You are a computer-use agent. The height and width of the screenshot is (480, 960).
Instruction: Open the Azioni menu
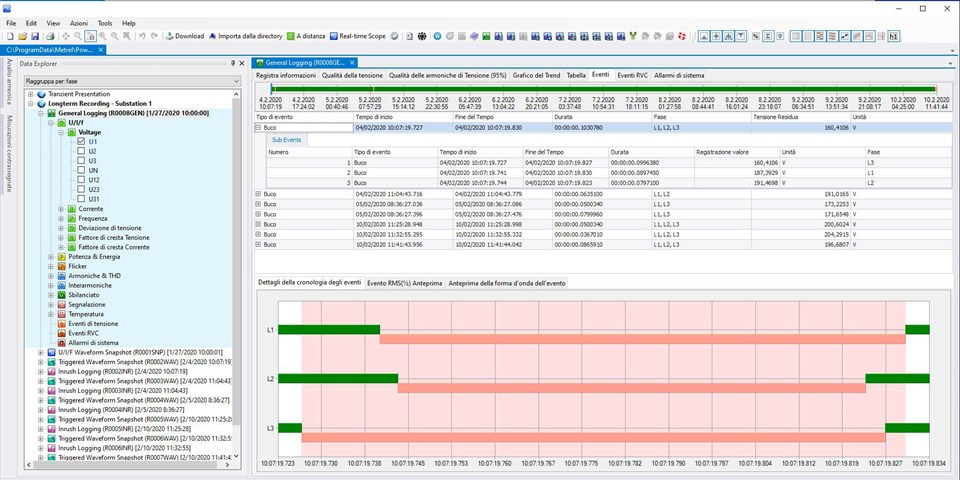coord(79,22)
